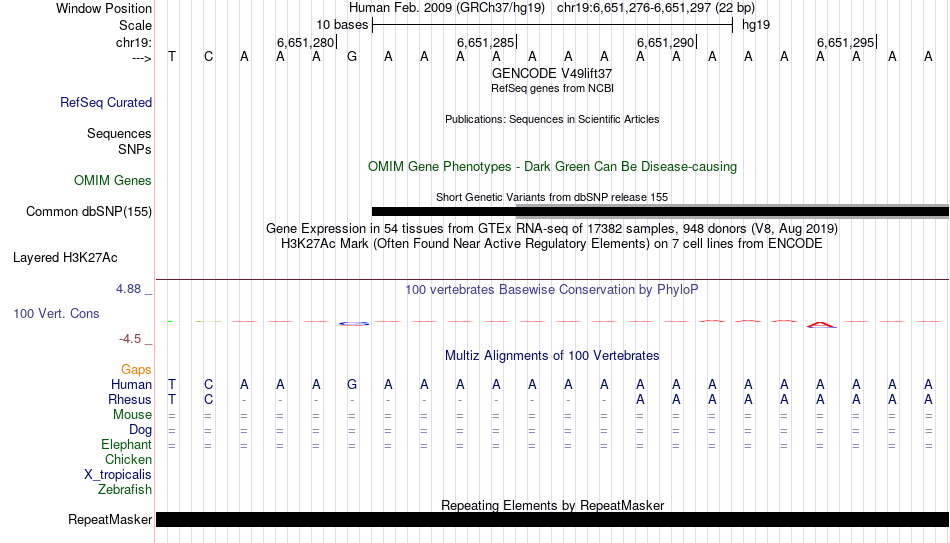Click the 6,651,295 coordinate marker
This screenshot has height=543, width=950.
pos(846,42)
